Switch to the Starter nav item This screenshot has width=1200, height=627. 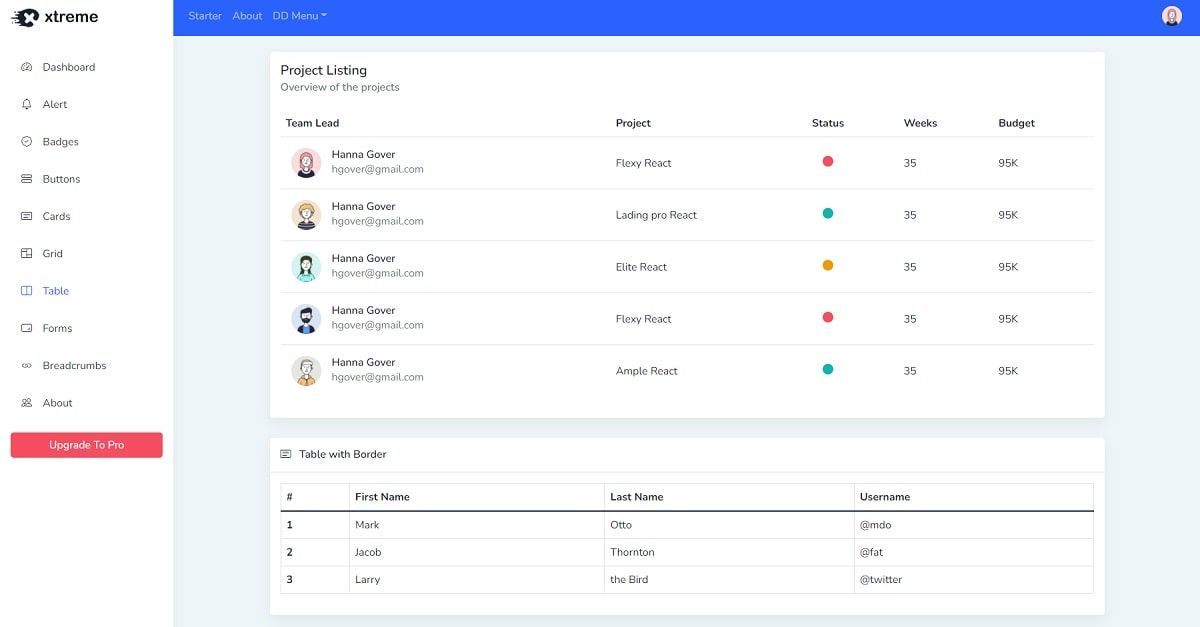(205, 15)
